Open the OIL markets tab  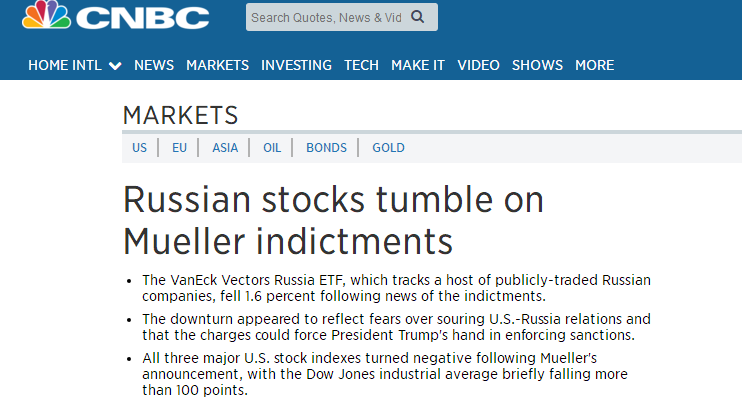[272, 148]
